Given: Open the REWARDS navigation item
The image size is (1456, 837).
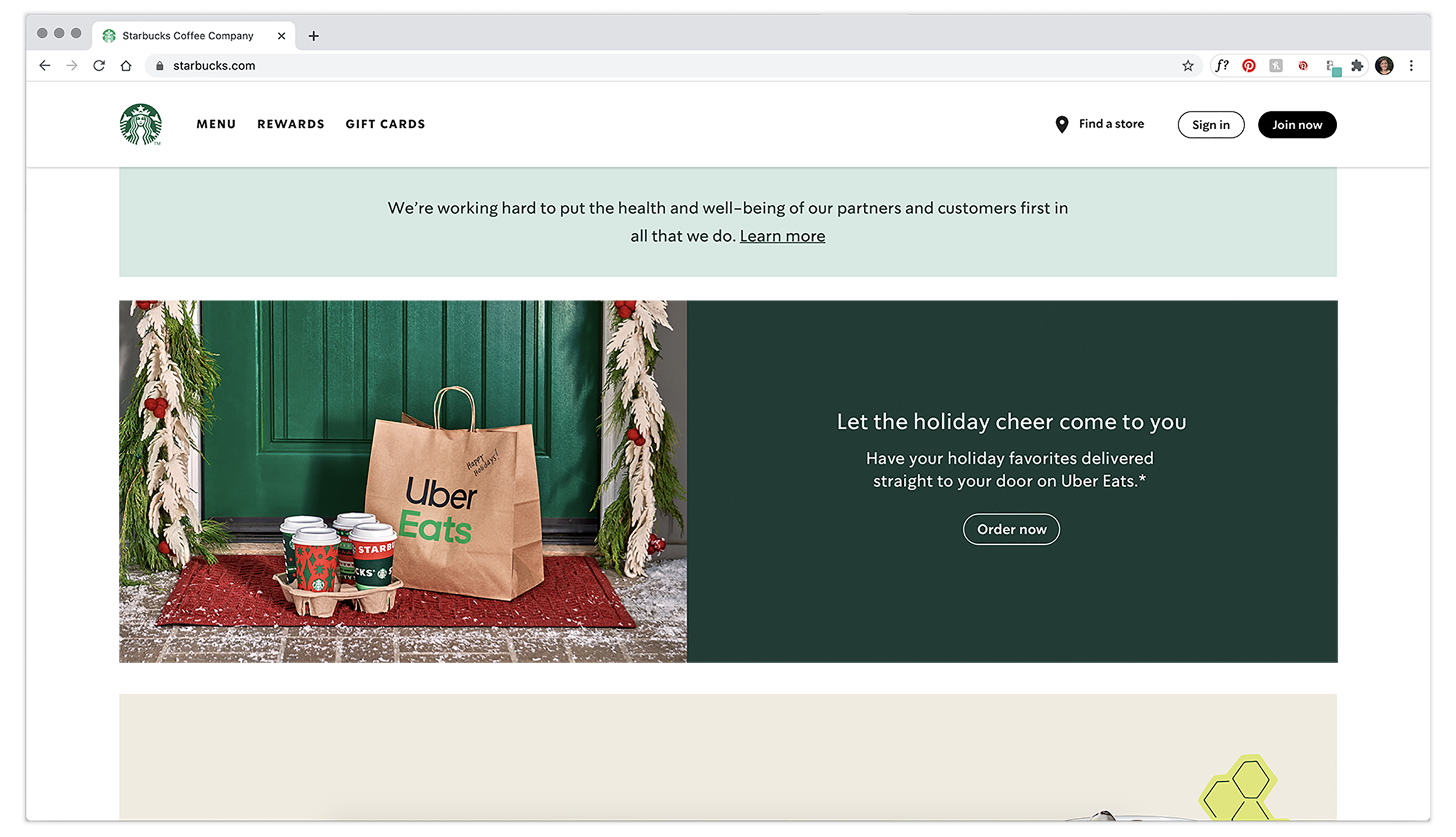Looking at the screenshot, I should pos(291,124).
